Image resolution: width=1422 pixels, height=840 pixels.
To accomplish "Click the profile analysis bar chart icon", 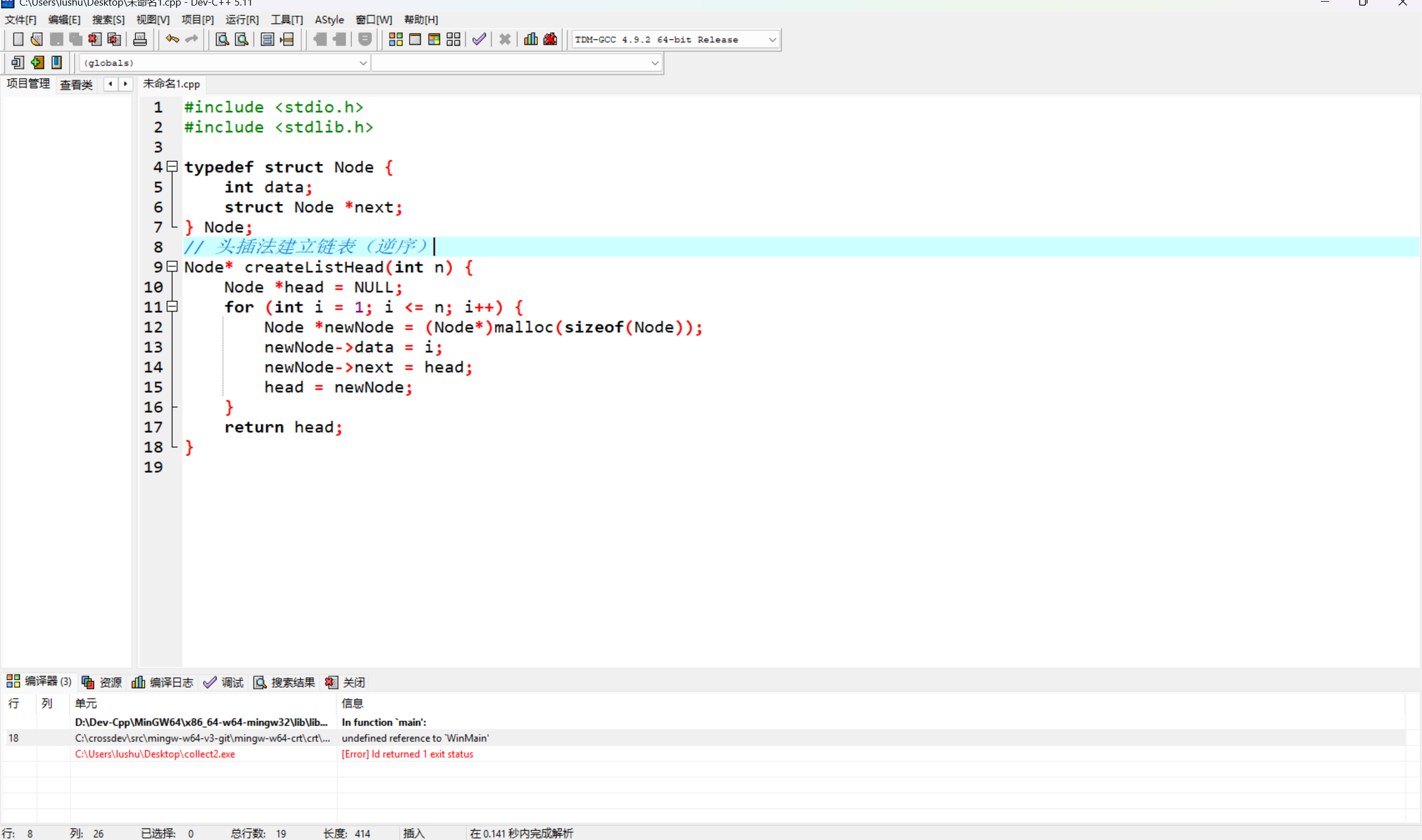I will (531, 39).
